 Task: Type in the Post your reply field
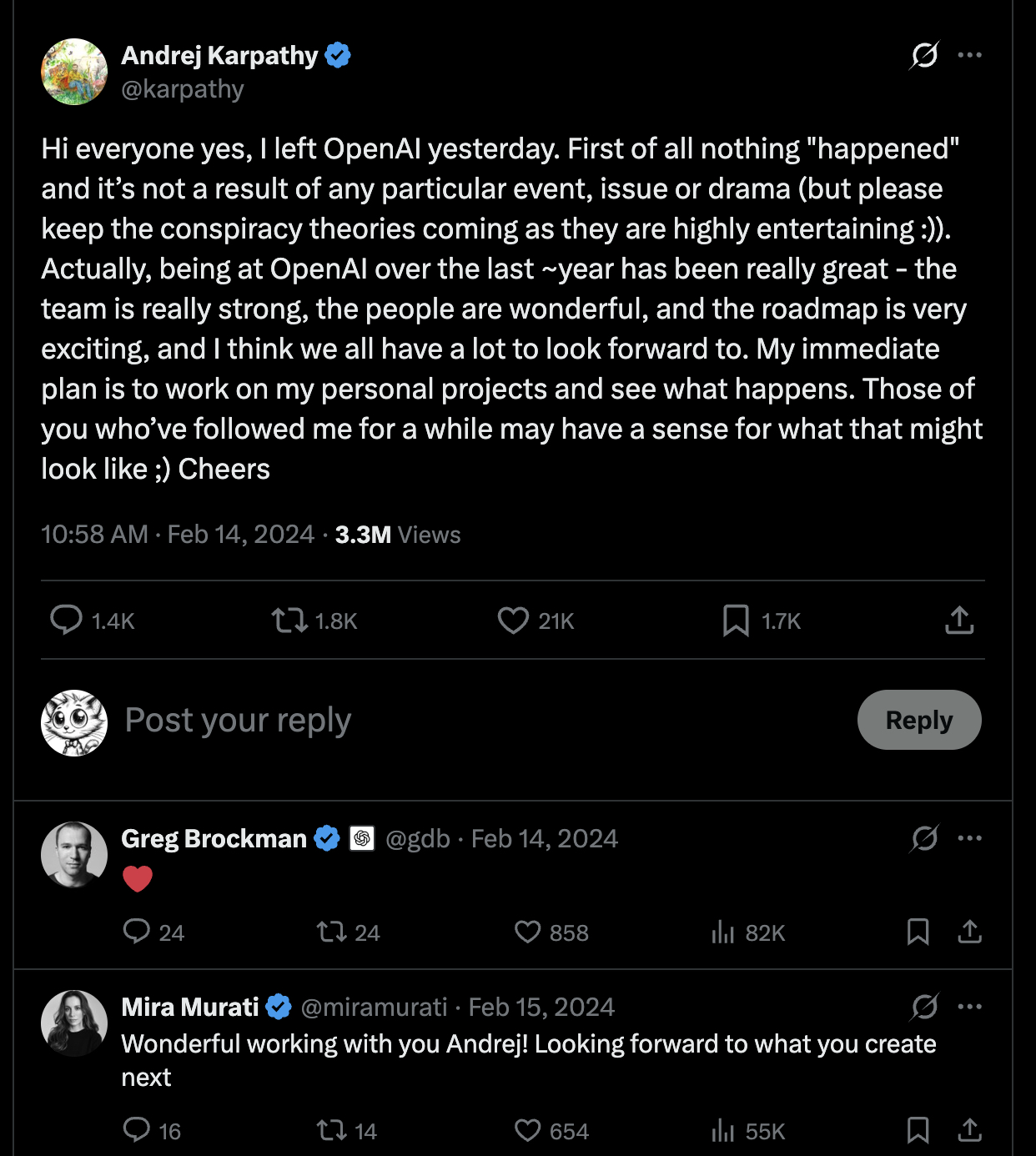coord(417,720)
